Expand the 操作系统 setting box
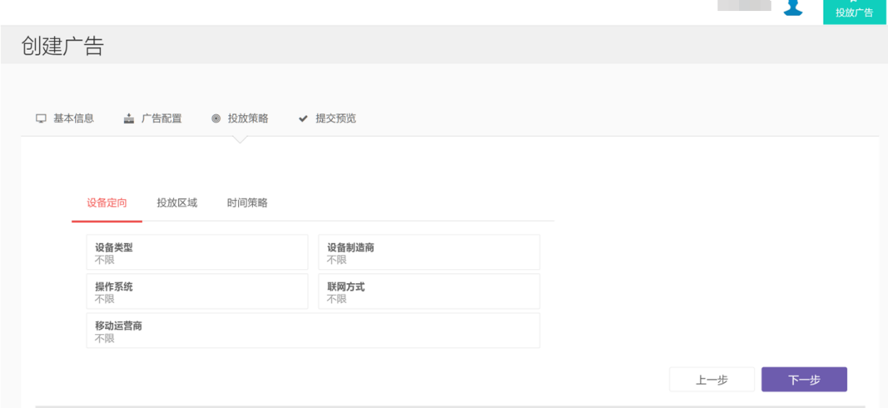The image size is (888, 408). click(197, 291)
